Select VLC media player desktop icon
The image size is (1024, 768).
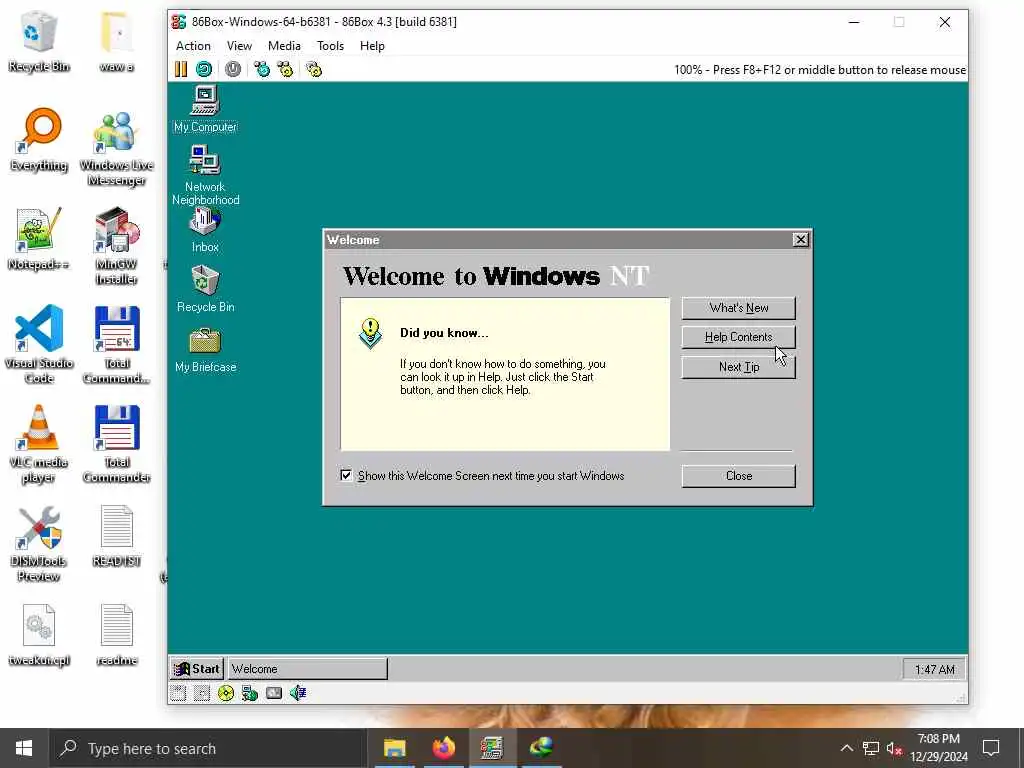pos(39,444)
